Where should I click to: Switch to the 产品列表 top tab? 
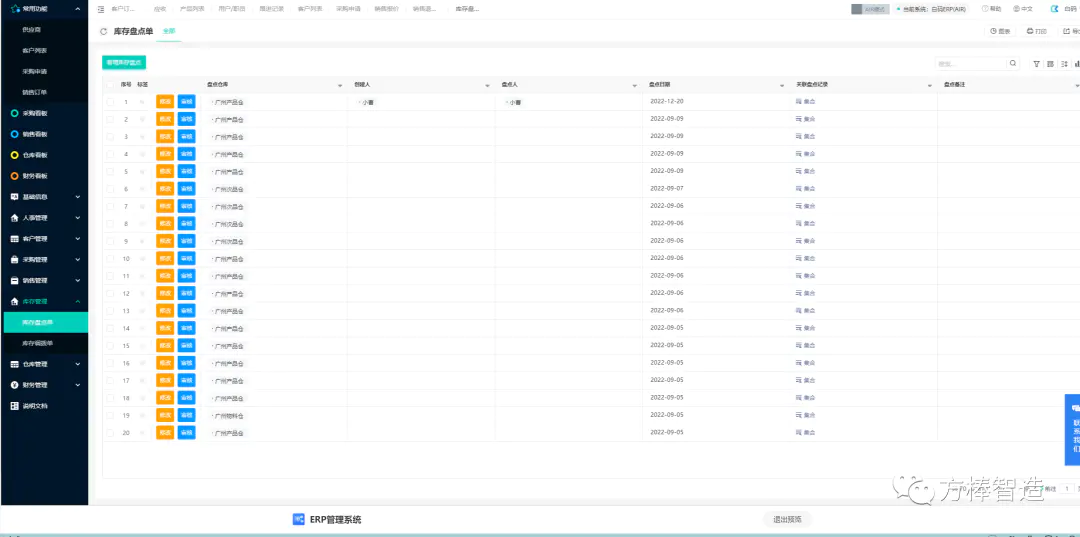coord(192,9)
